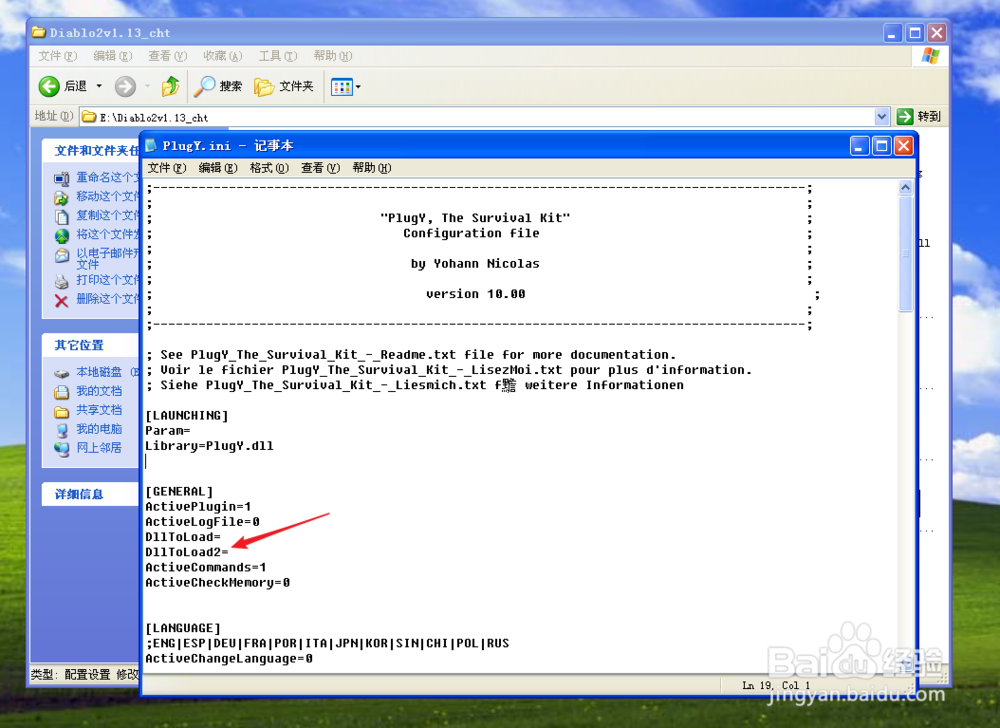
Task: Click the My Documents (我的文档) link
Action: [x=99, y=391]
